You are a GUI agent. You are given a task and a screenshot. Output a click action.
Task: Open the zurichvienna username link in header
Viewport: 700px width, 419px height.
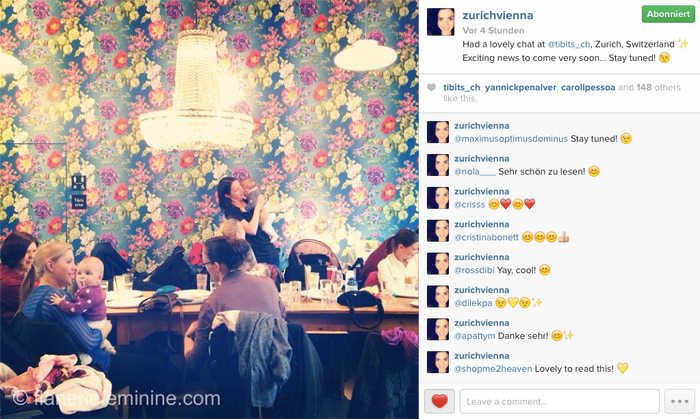pos(498,15)
